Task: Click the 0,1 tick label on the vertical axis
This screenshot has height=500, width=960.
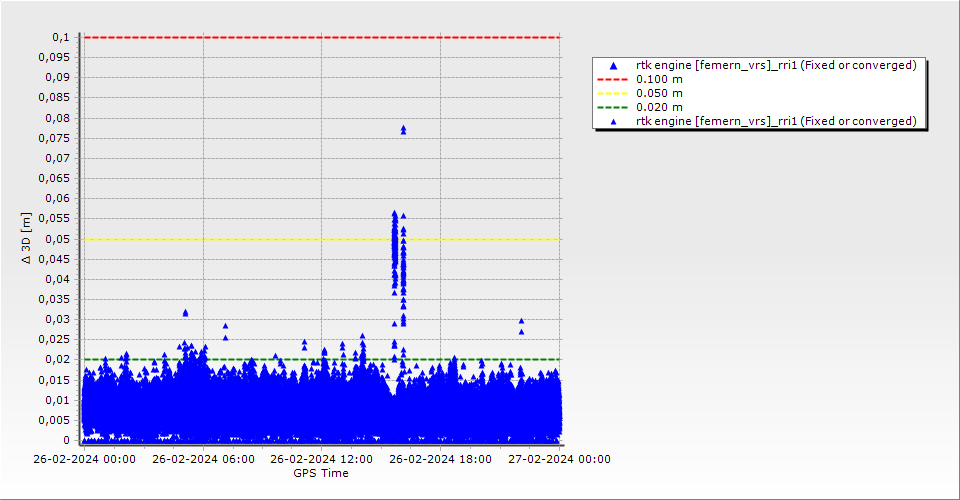Action: point(61,37)
